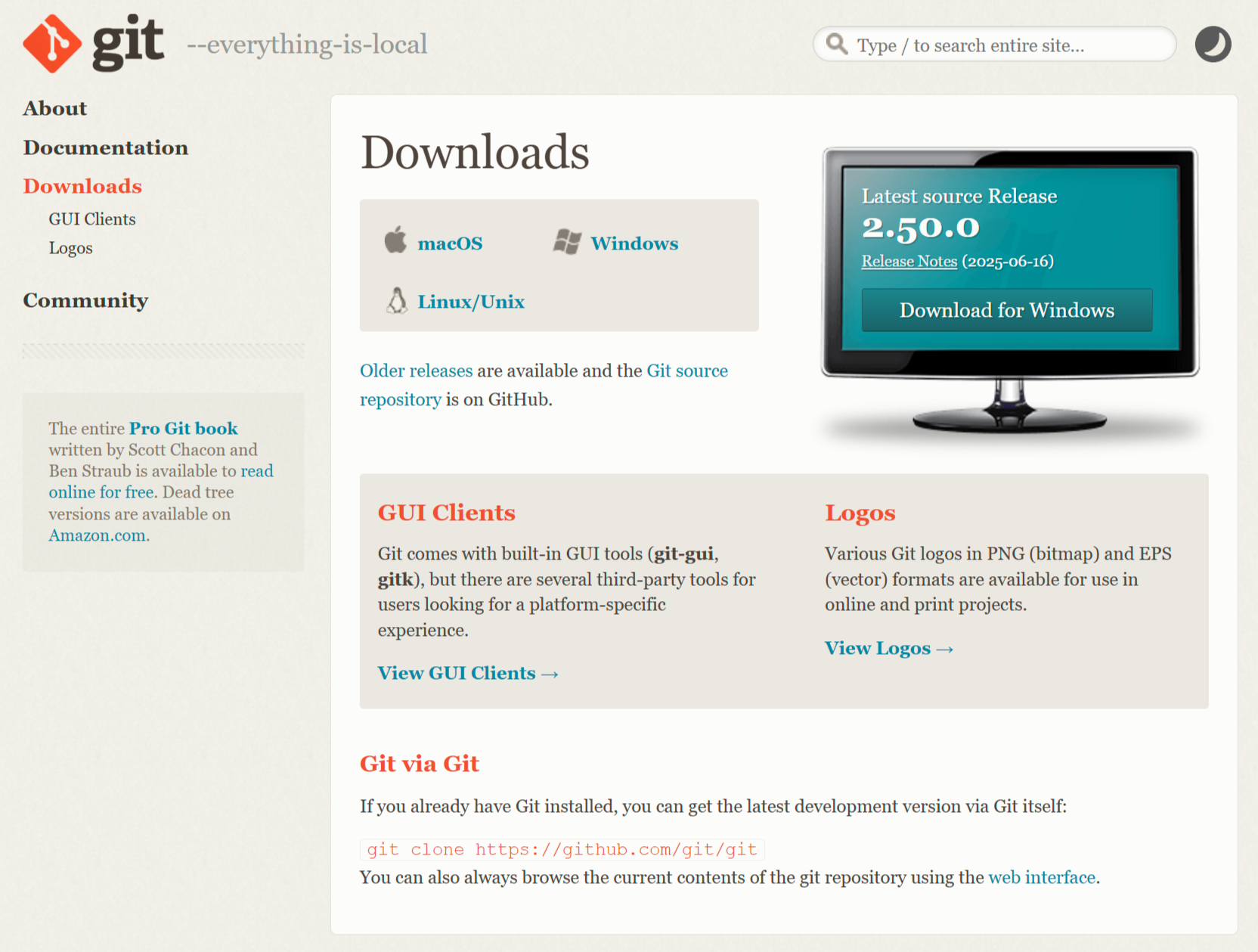Visit the Amazon.com link
This screenshot has height=952, width=1258.
[x=98, y=535]
